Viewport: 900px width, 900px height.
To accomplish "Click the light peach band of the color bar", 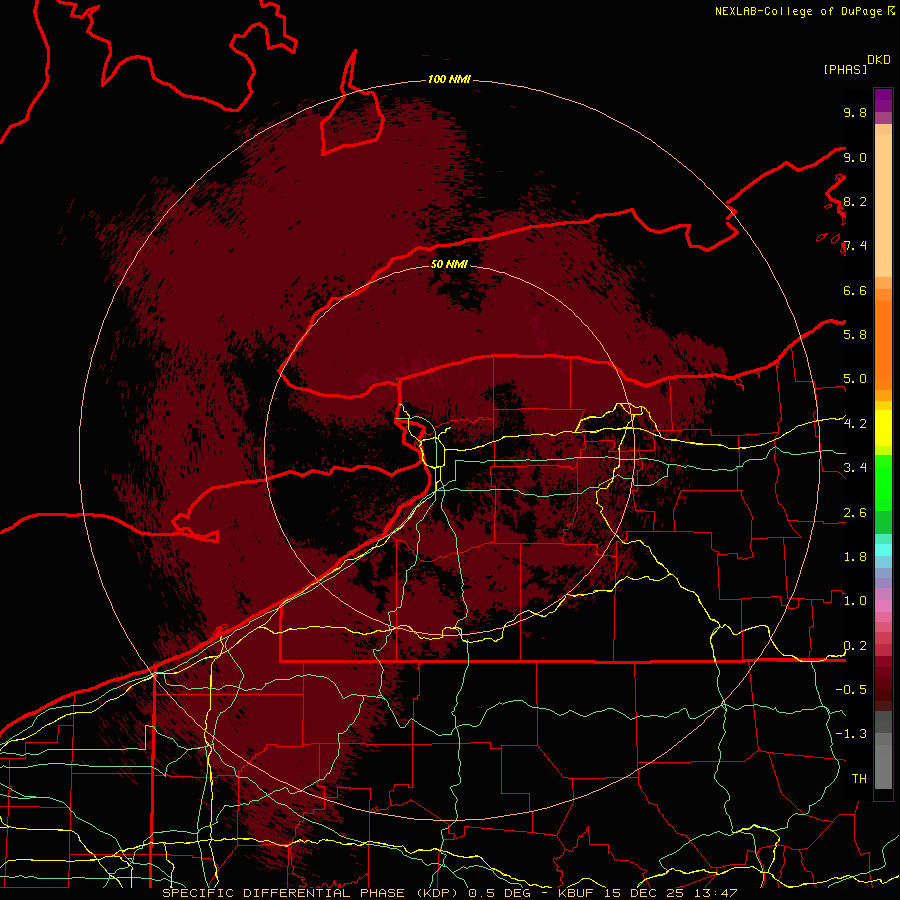I will coord(883,205).
